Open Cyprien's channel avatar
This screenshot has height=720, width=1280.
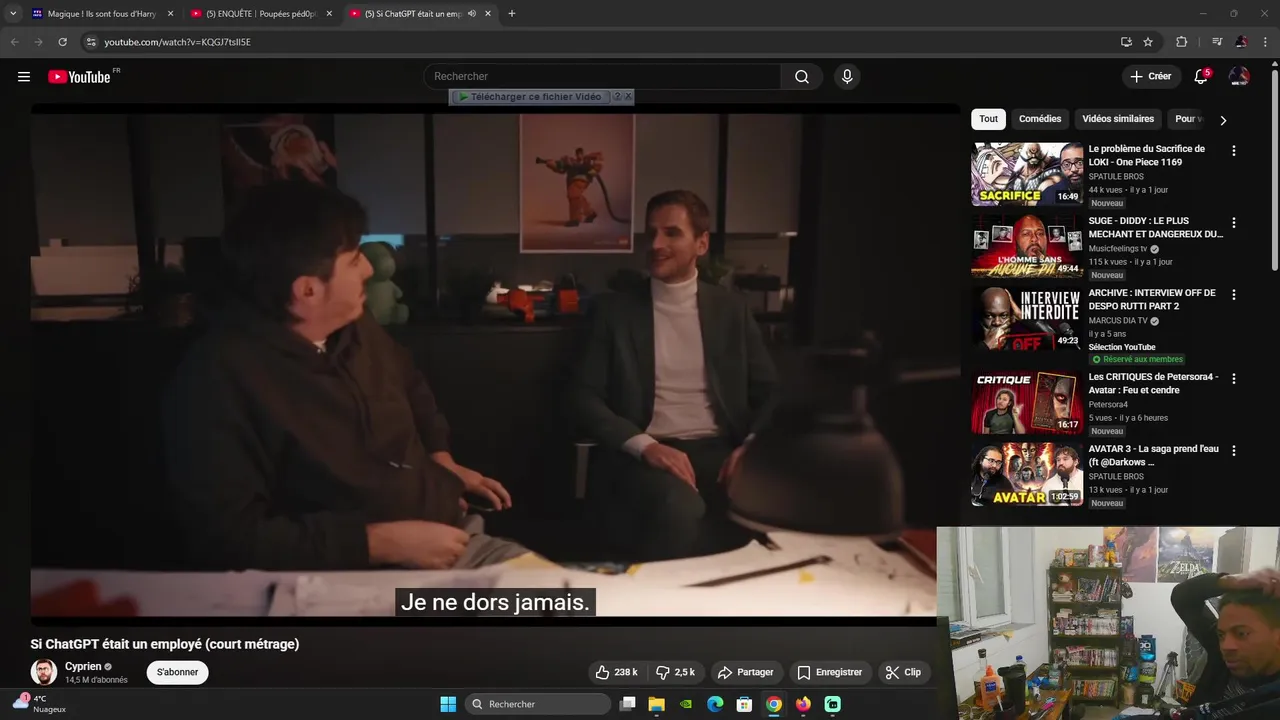click(44, 672)
